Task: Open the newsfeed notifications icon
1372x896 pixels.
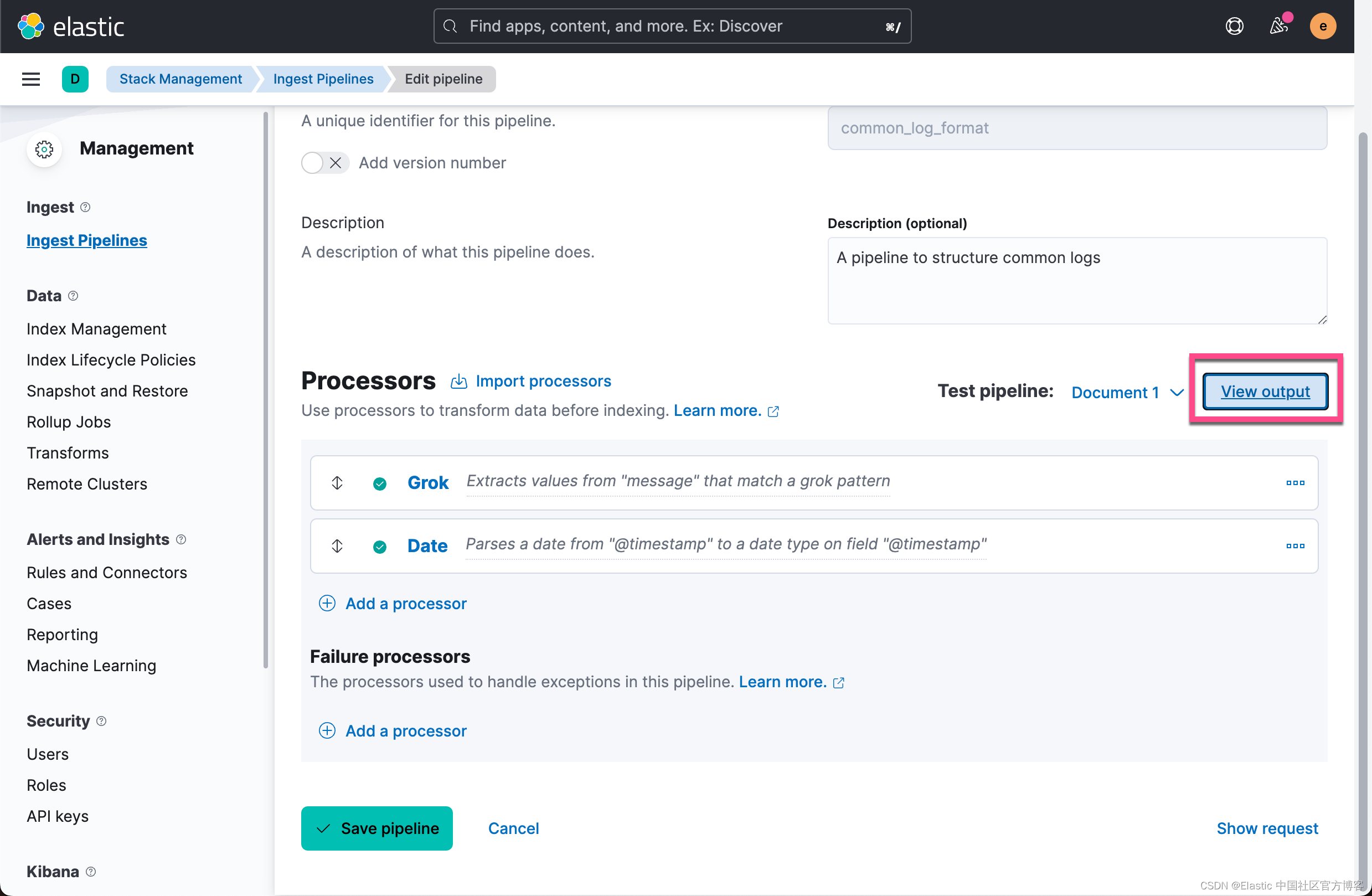Action: [x=1278, y=27]
